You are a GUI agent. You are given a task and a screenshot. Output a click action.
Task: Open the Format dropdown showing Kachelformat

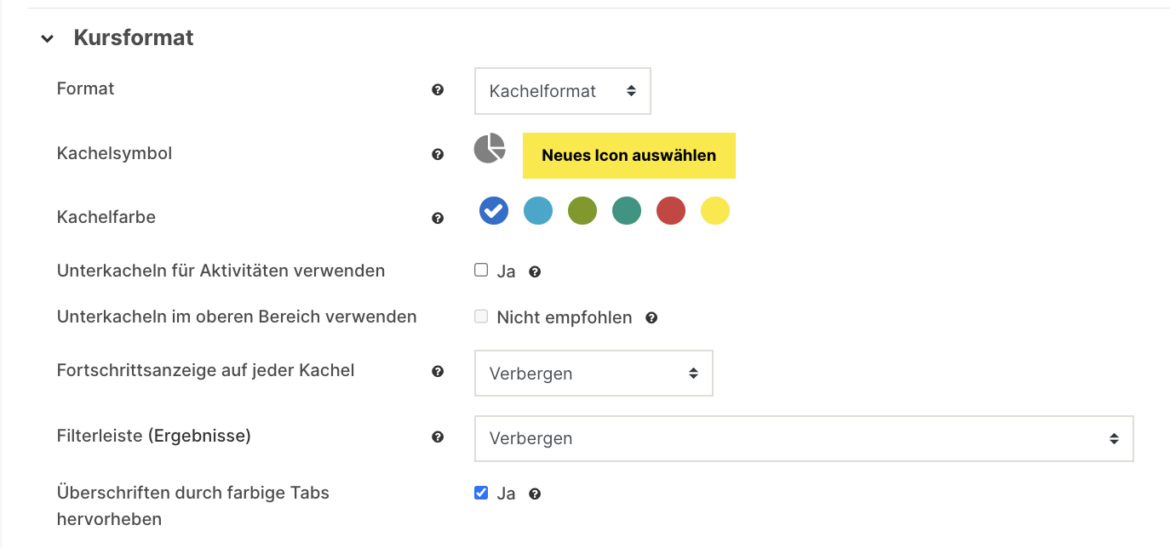click(562, 91)
